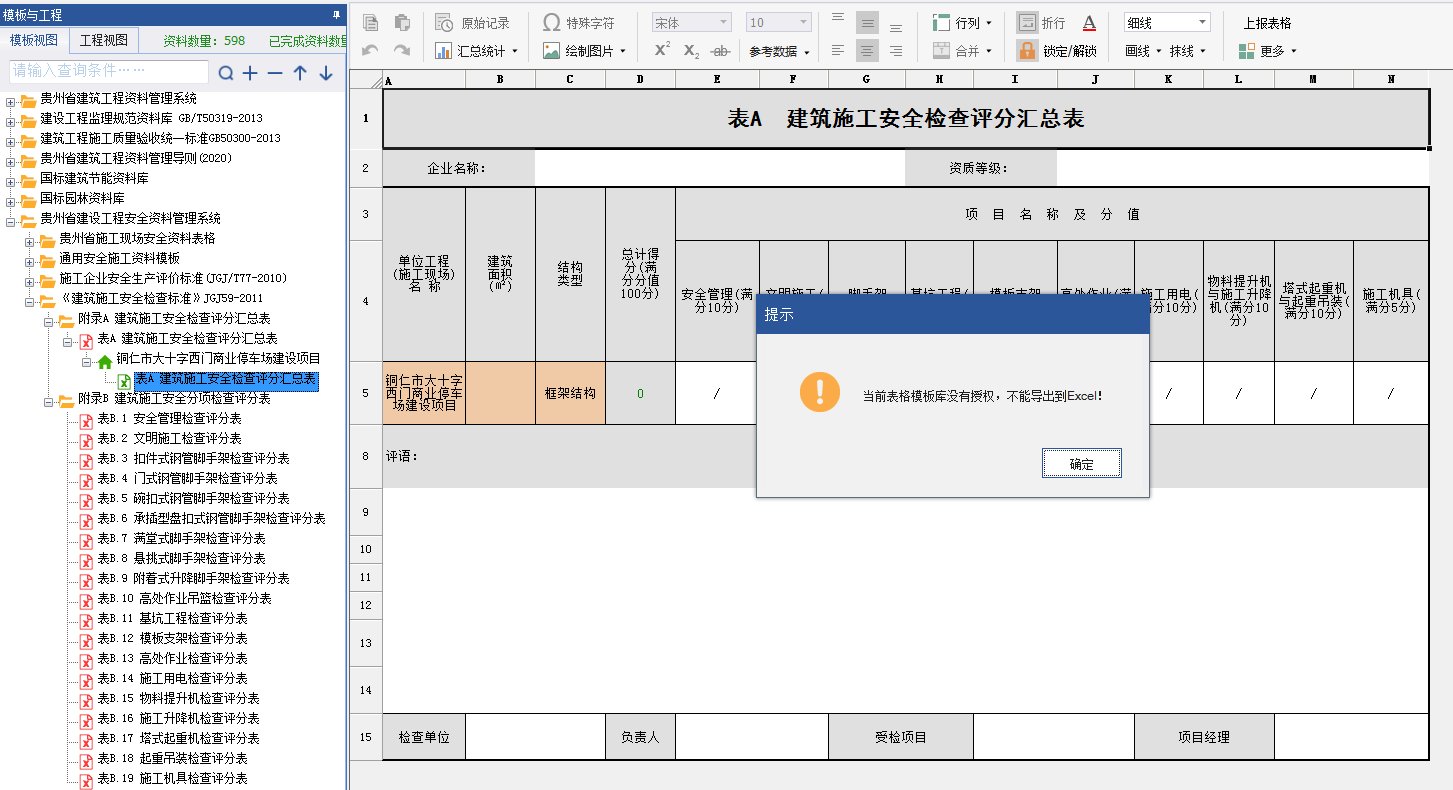Select row header 5
Screen dimensions: 1453x790
click(x=365, y=393)
